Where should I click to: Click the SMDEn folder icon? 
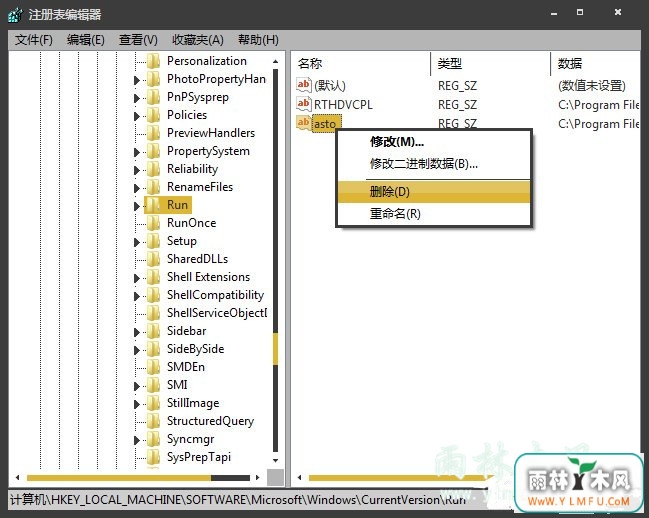pyautogui.click(x=154, y=367)
